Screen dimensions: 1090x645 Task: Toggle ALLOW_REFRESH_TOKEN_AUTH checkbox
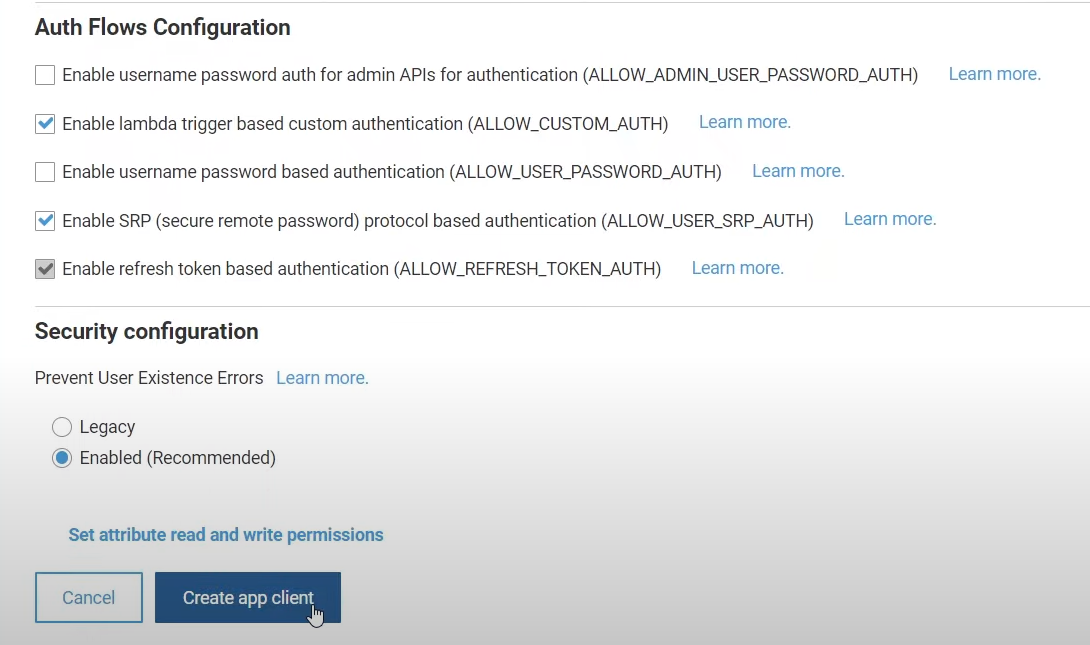pyautogui.click(x=45, y=269)
